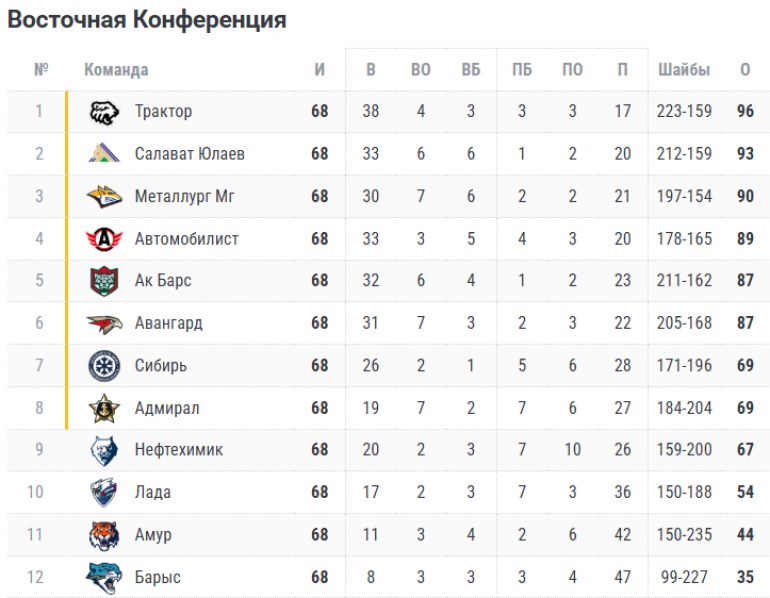Click the Металлург Мг fox logo
Screen dimensions: 770x598
tap(104, 196)
